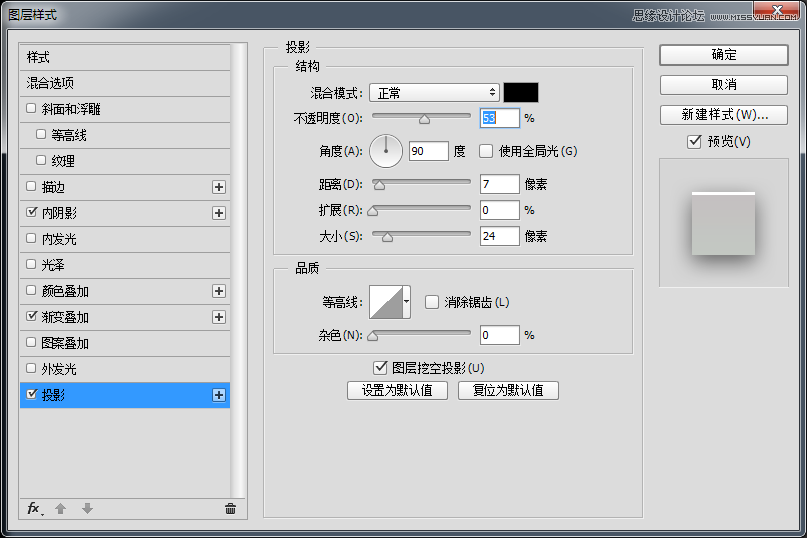Enable the 图案叠加 checkbox
This screenshot has height=538, width=807.
[x=31, y=342]
